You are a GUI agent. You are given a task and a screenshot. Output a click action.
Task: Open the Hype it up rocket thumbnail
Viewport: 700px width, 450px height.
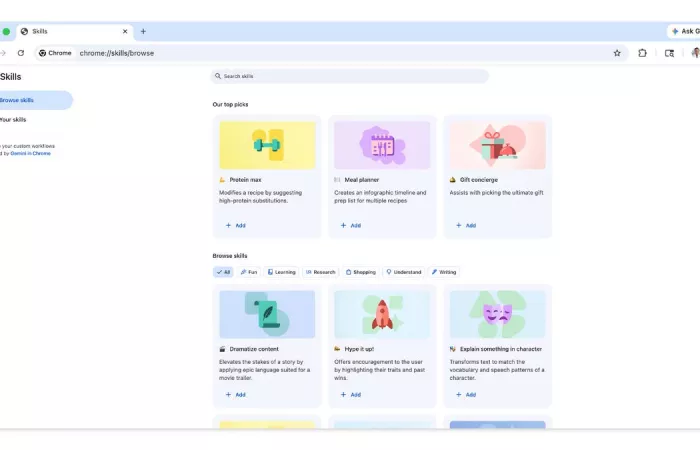click(x=382, y=314)
